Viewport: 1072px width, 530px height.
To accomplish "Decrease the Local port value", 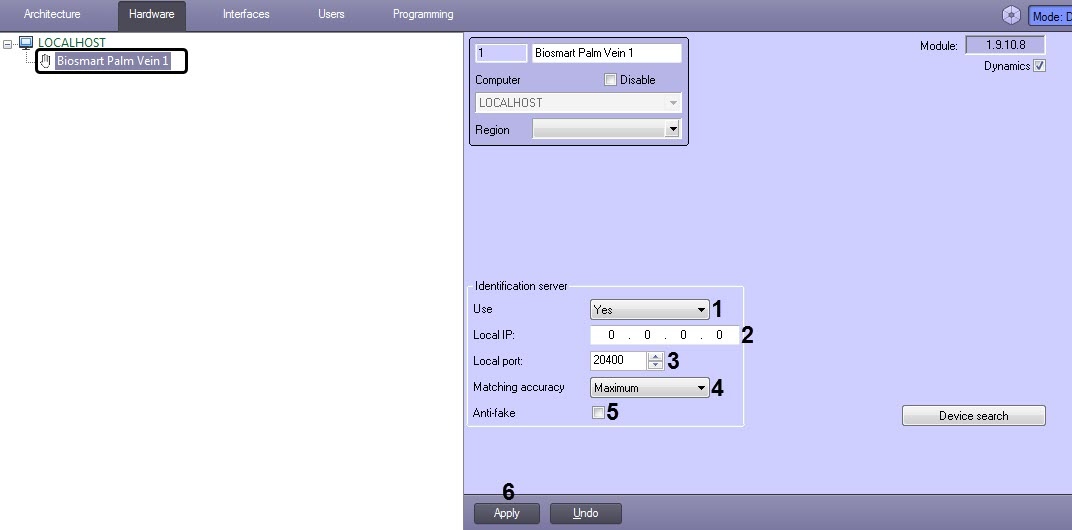I will point(656,365).
